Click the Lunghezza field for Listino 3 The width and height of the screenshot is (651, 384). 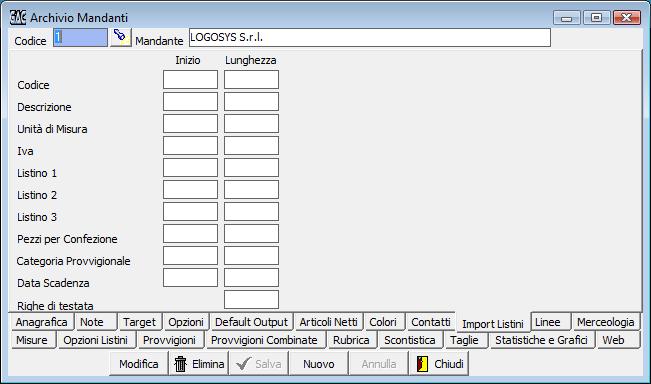[252, 211]
